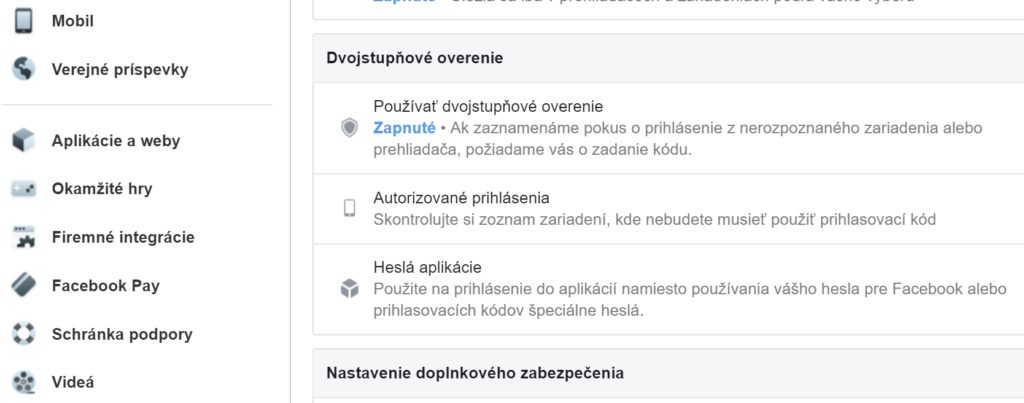Screen dimensions: 1024x403
Task: Click the Videá film reel icon
Action: pos(23,382)
